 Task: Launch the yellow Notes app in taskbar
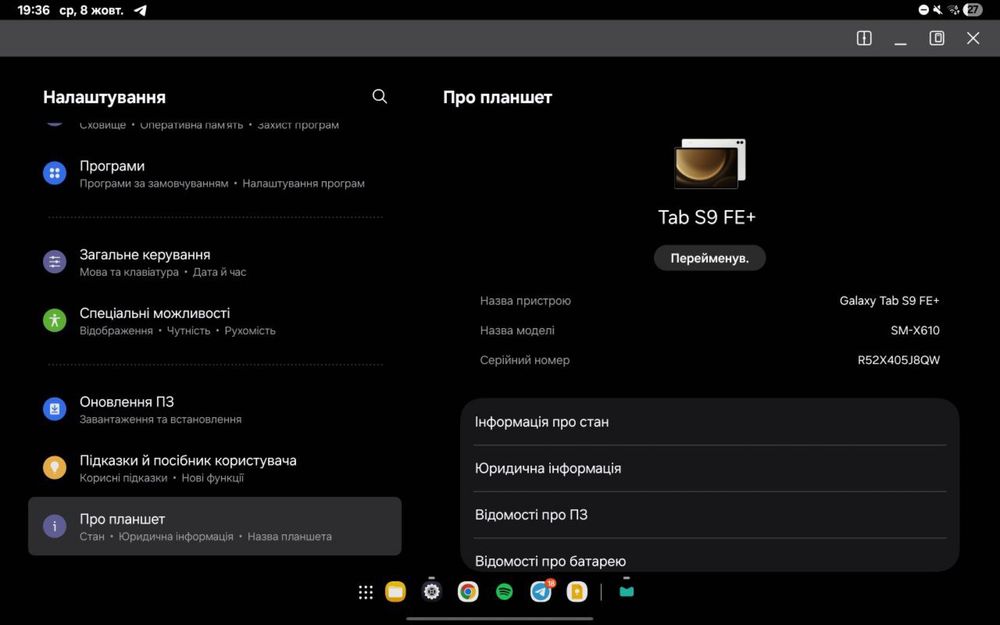[x=577, y=592]
